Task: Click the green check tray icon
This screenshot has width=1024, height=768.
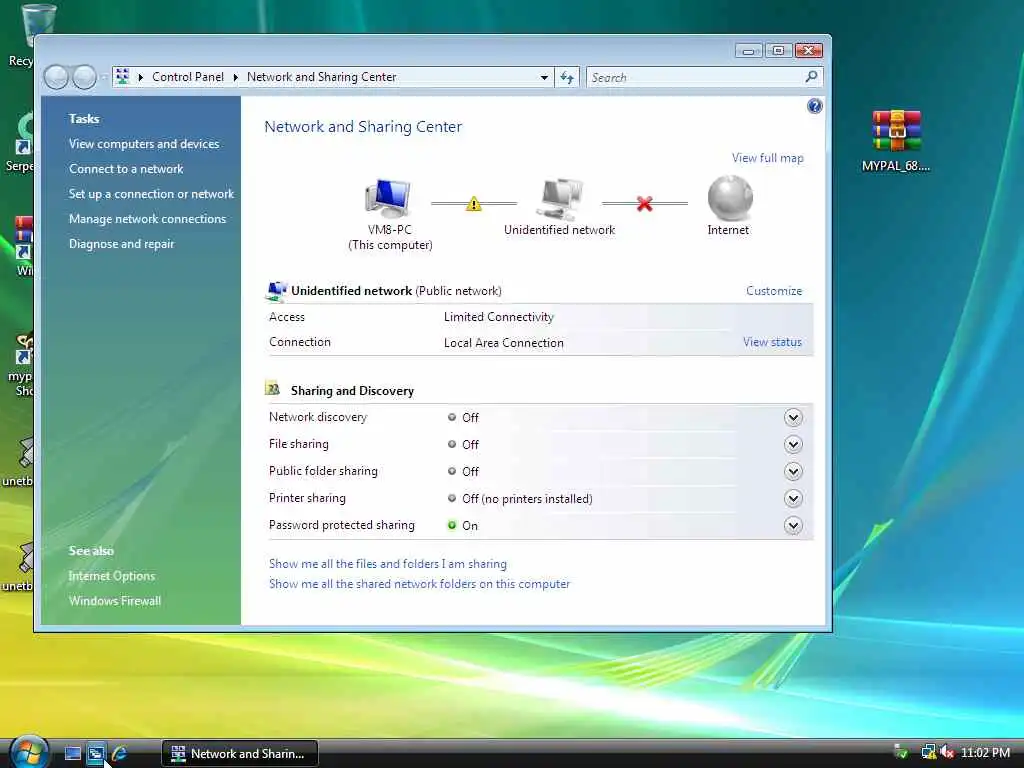Action: point(901,752)
